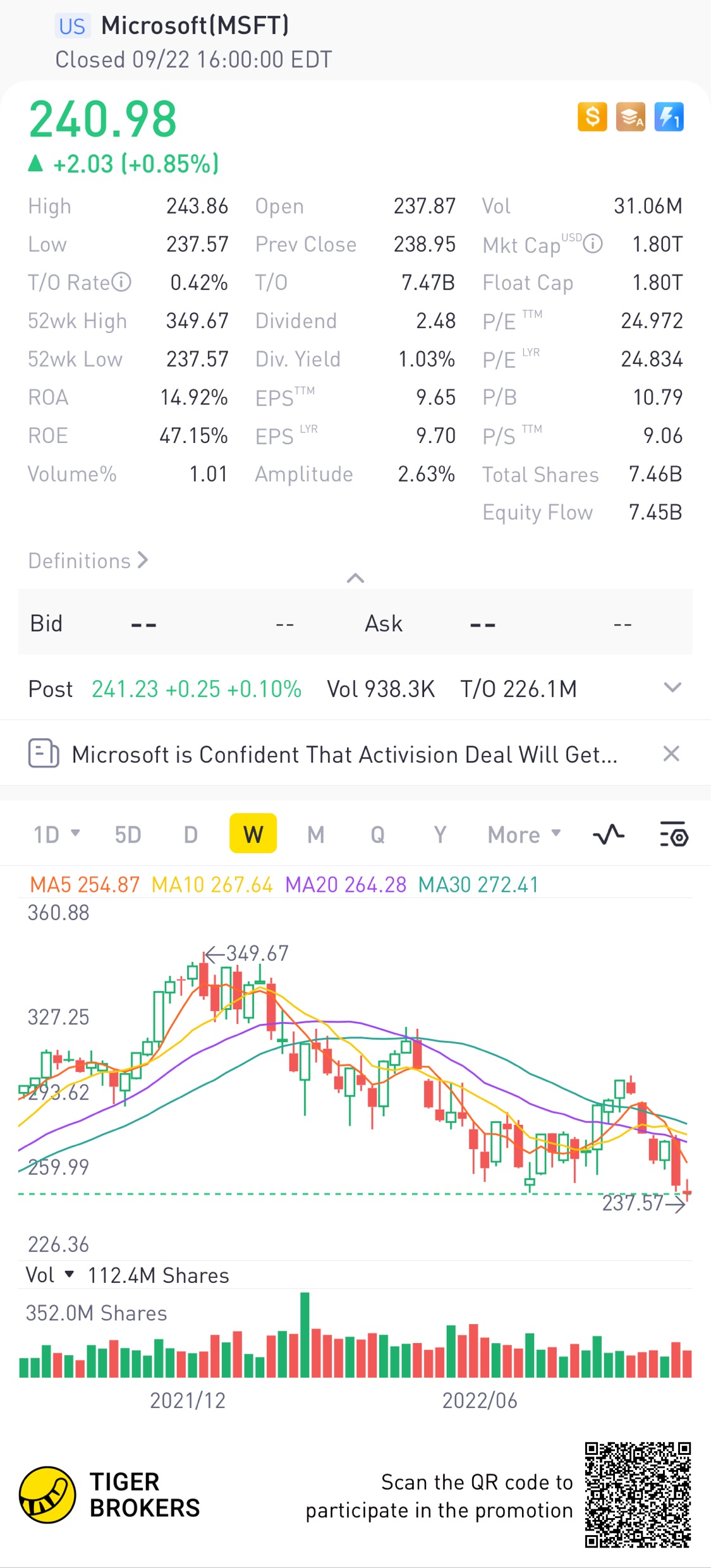Collapse the stock details panel
Viewport: 711px width, 1568px height.
[355, 578]
